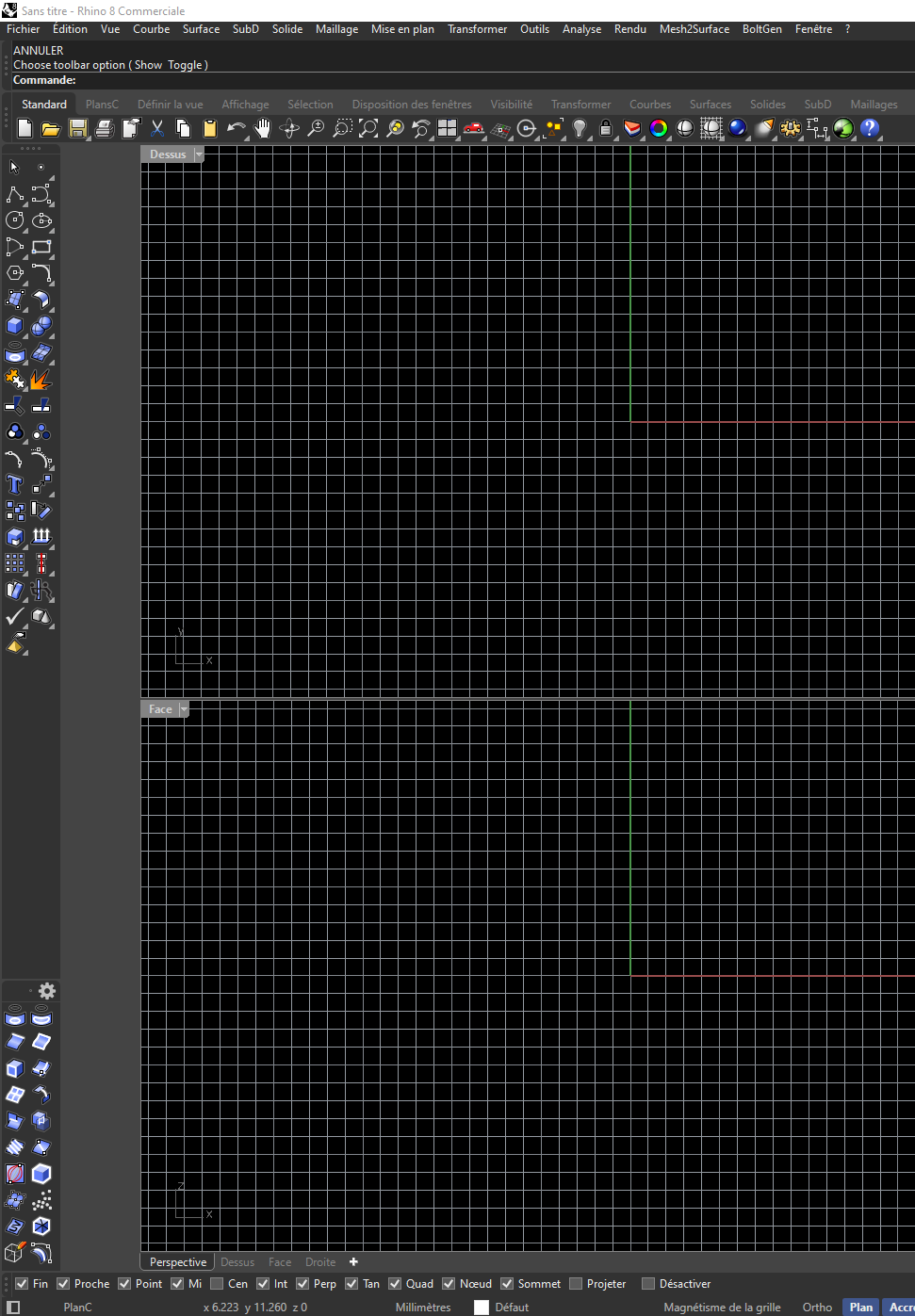This screenshot has height=1316, width=915.
Task: Toggle the Point osnap checkbox
Action: pyautogui.click(x=124, y=1284)
